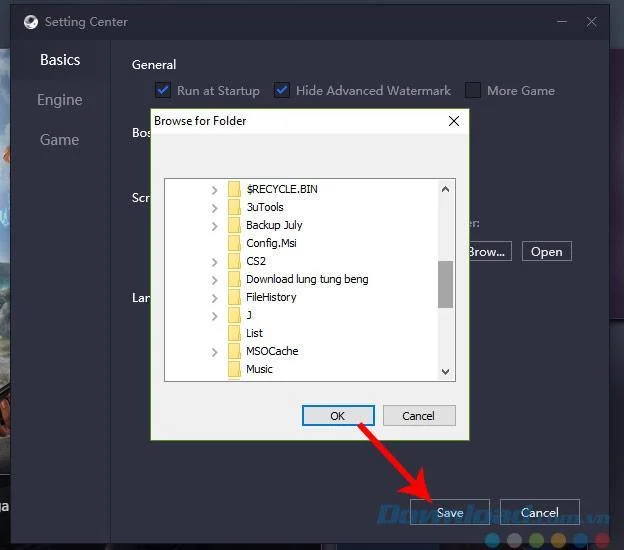Enable the More Game checkbox
The height and width of the screenshot is (550, 624).
point(473,90)
